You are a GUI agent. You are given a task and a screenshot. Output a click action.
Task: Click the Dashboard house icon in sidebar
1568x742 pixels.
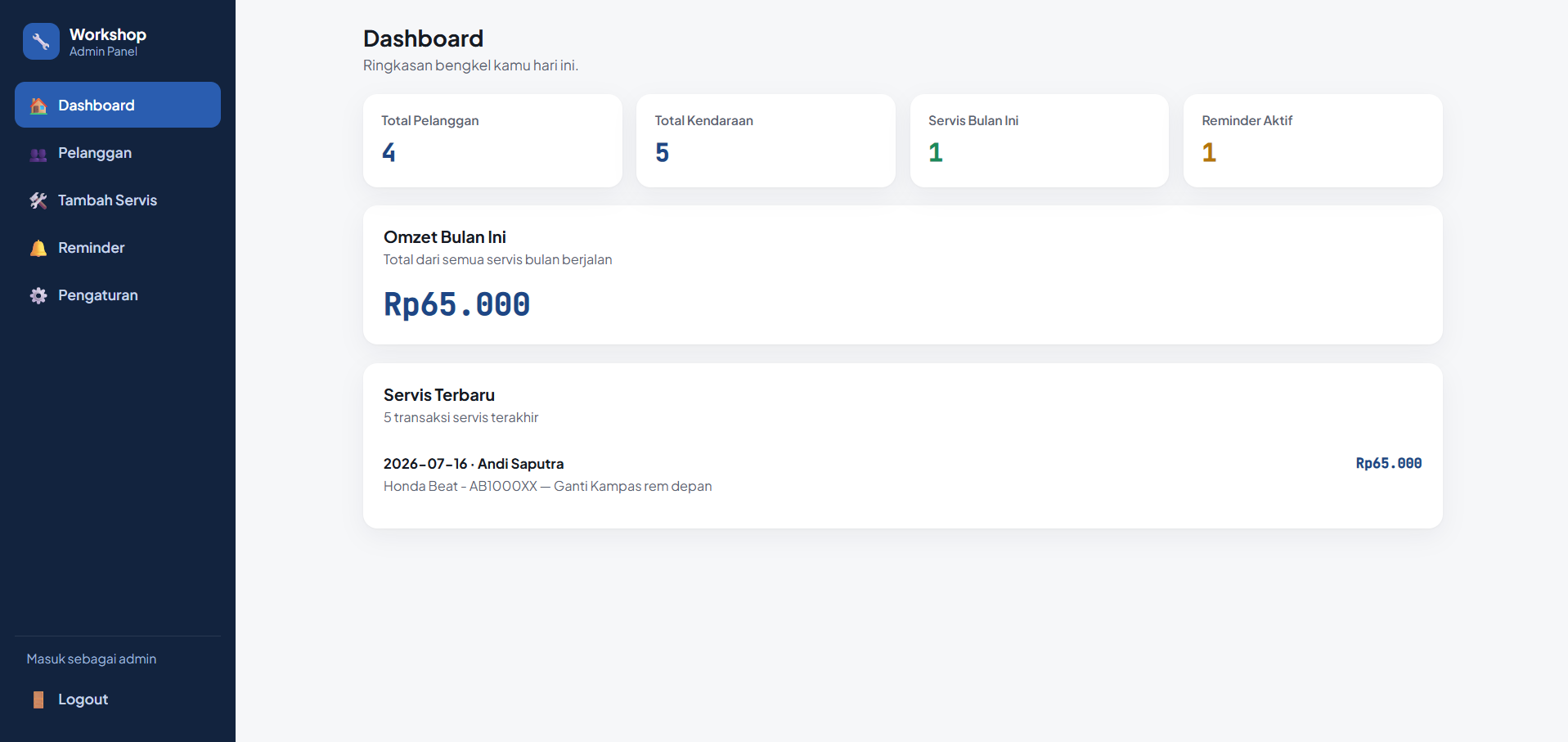tap(38, 106)
